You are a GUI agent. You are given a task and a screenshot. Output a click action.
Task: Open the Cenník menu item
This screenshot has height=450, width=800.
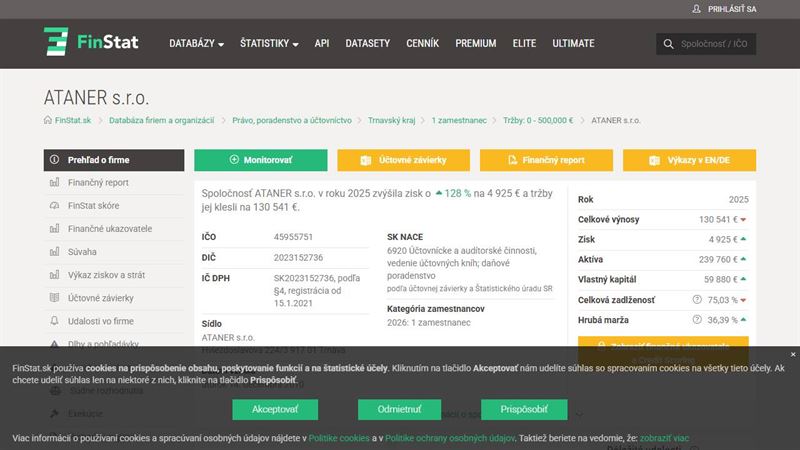pos(422,43)
